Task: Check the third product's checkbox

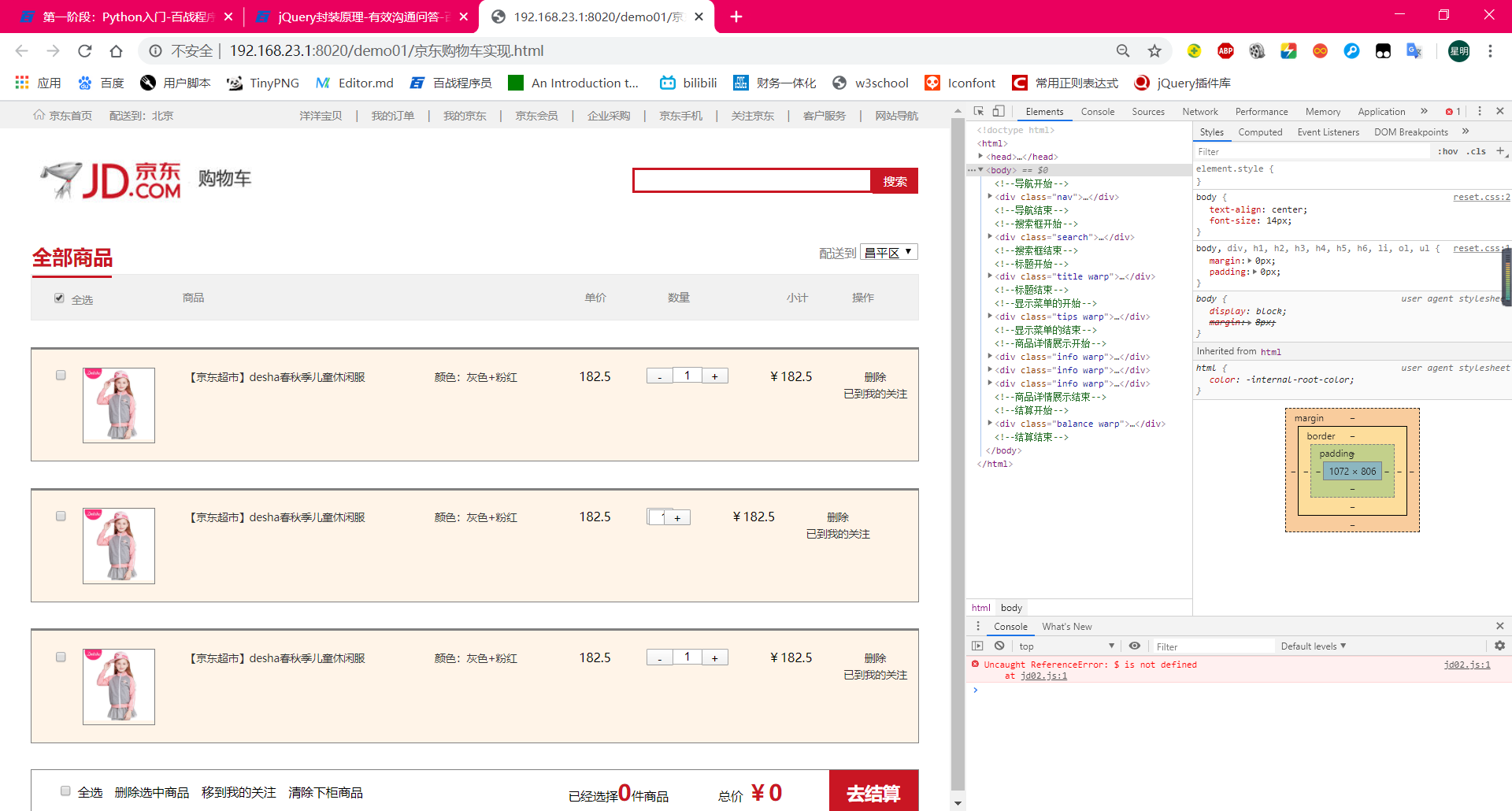Action: click(61, 657)
